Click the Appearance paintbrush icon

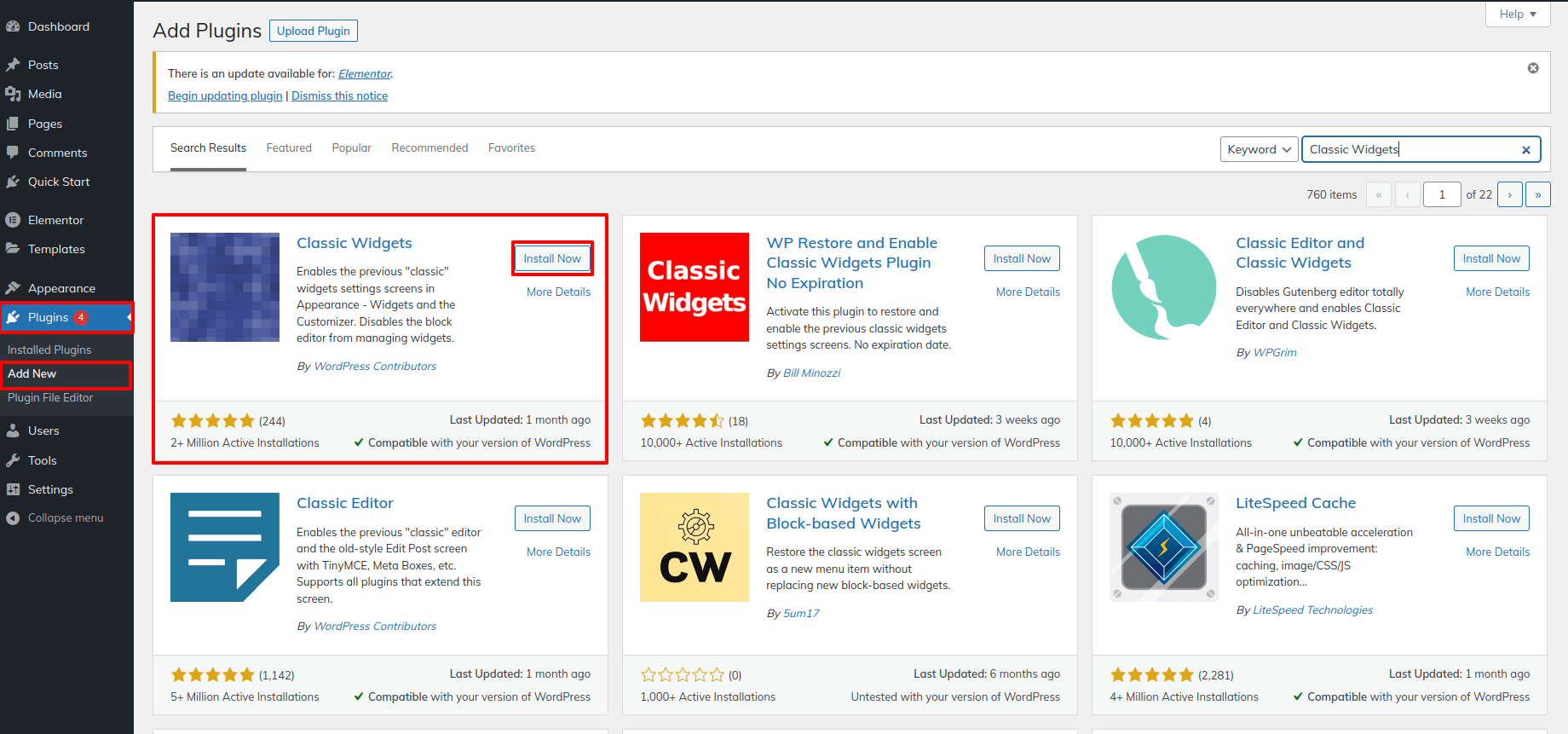pos(13,288)
